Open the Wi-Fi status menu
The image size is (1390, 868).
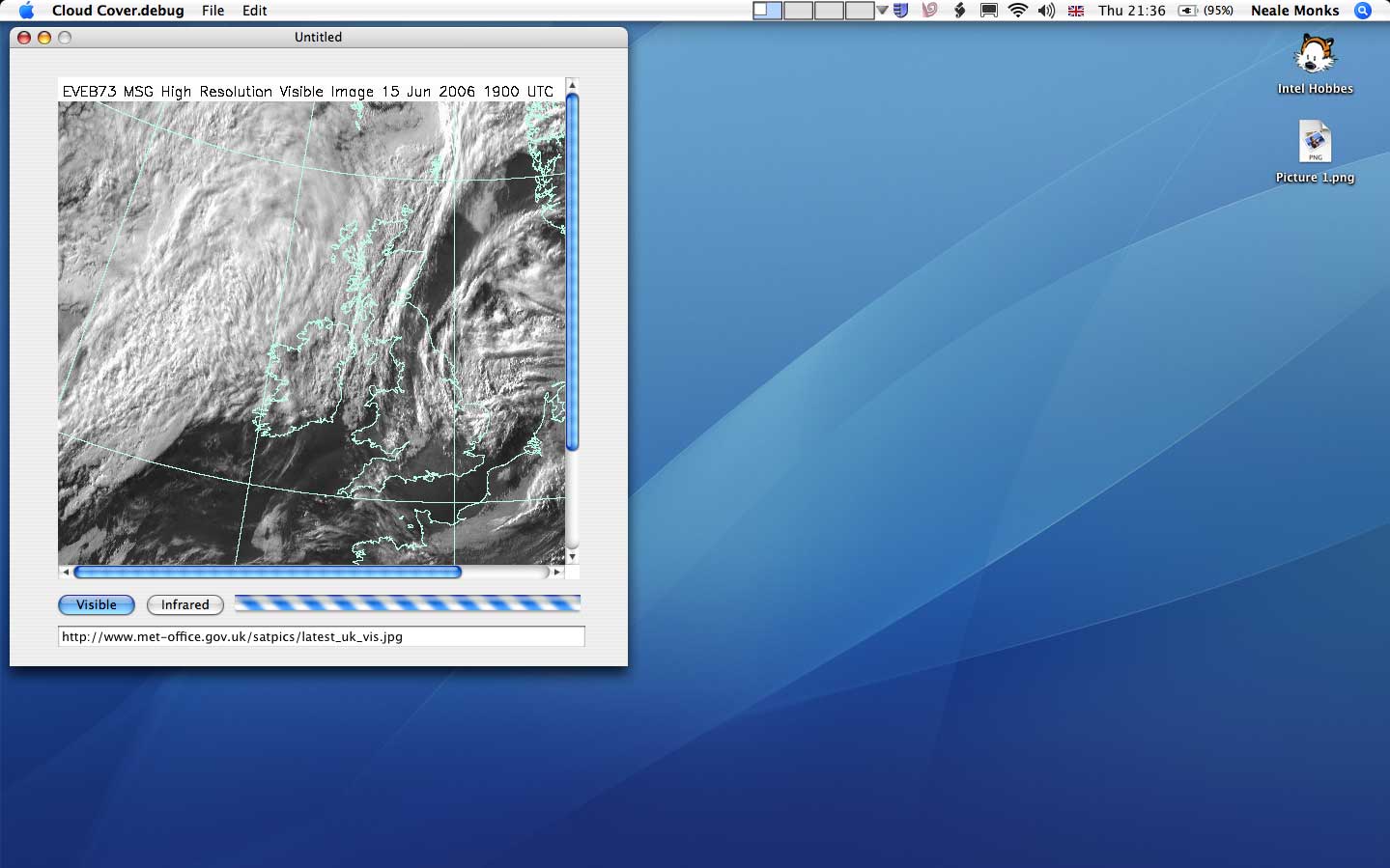[1017, 11]
